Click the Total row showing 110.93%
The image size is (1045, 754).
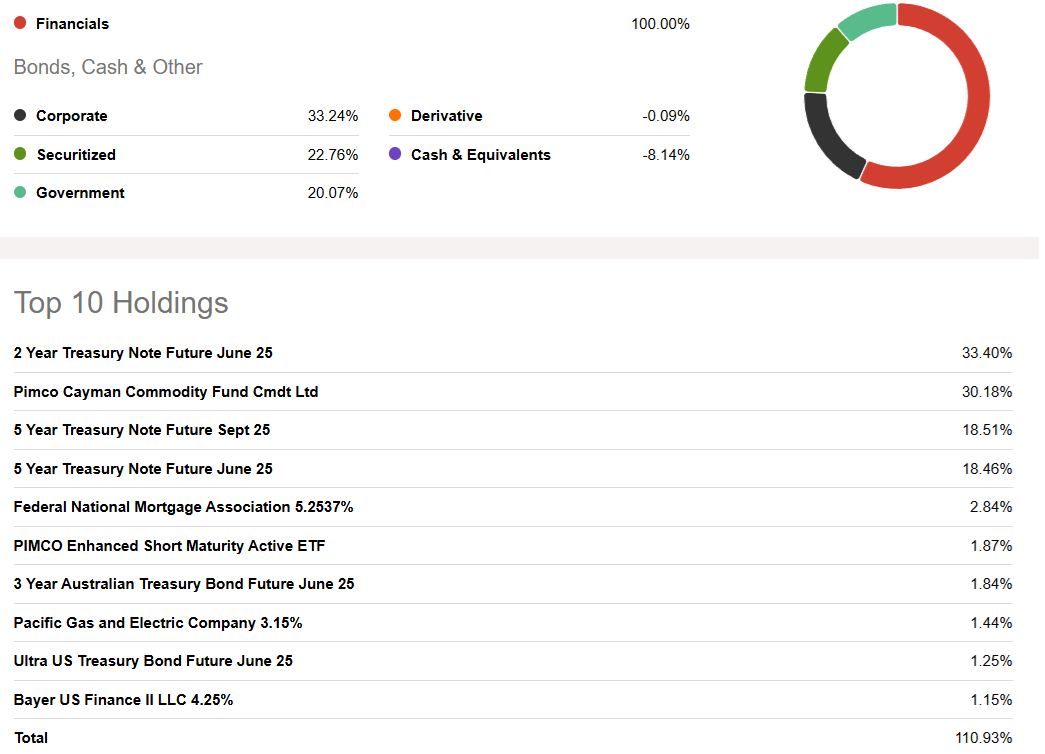point(30,737)
